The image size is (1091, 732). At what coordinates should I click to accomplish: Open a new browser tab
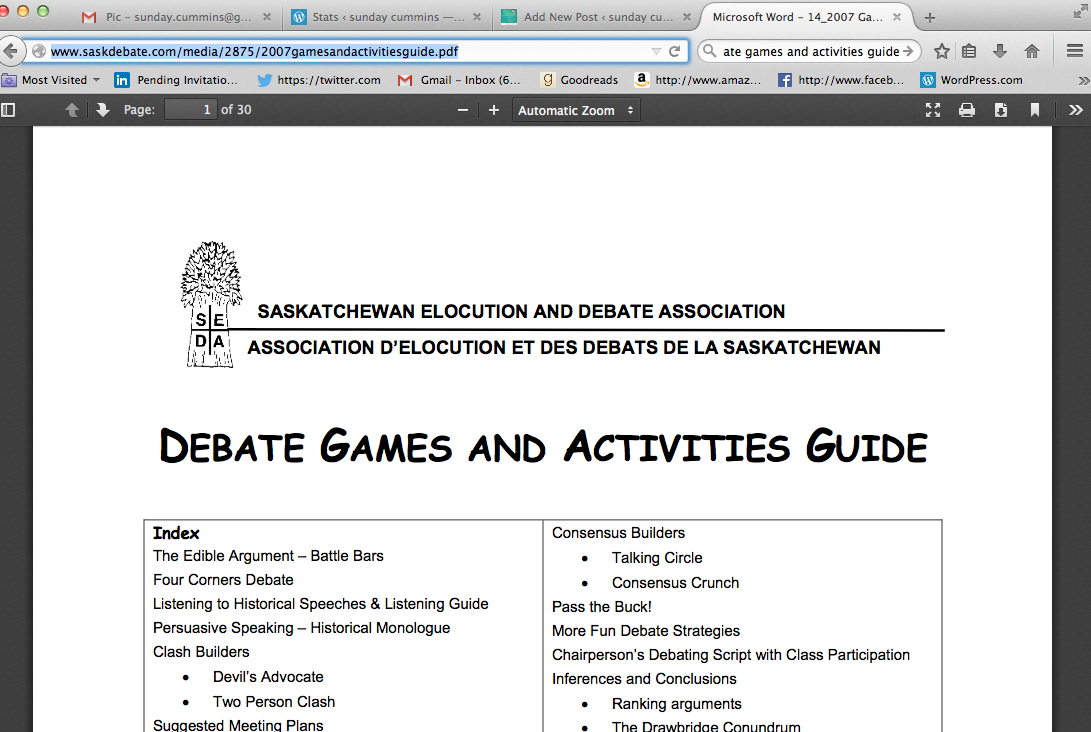pyautogui.click(x=930, y=17)
